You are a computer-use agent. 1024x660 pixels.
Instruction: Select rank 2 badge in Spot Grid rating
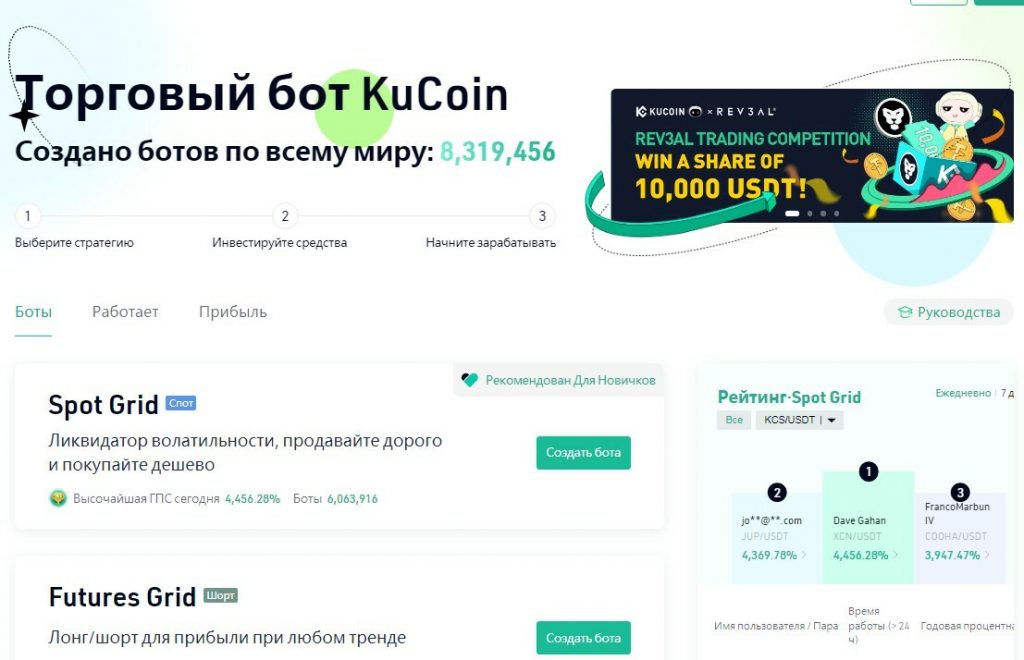click(x=776, y=492)
